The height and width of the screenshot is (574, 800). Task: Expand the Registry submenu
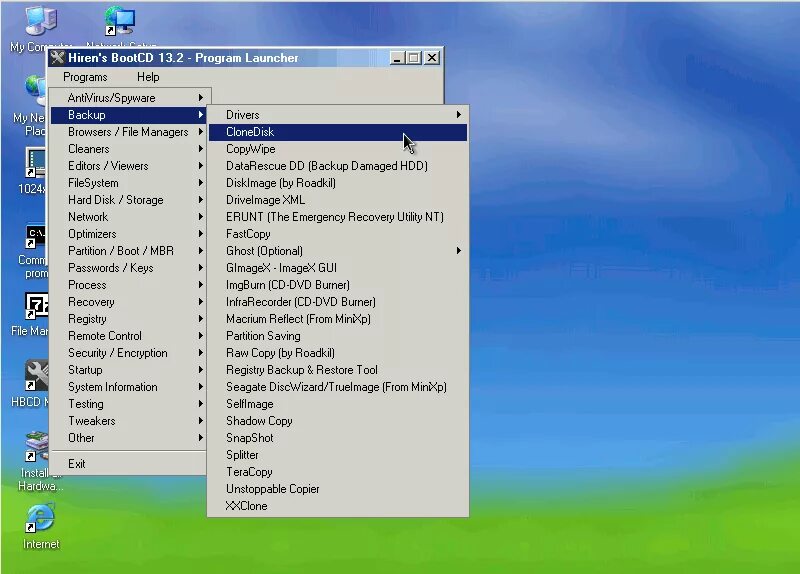130,319
